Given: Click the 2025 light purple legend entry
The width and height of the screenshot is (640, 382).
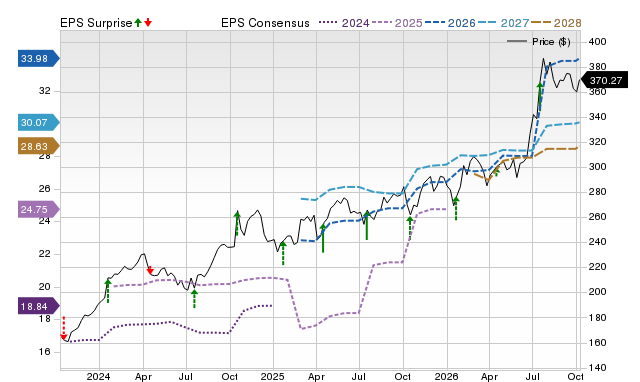Looking at the screenshot, I should (397, 23).
